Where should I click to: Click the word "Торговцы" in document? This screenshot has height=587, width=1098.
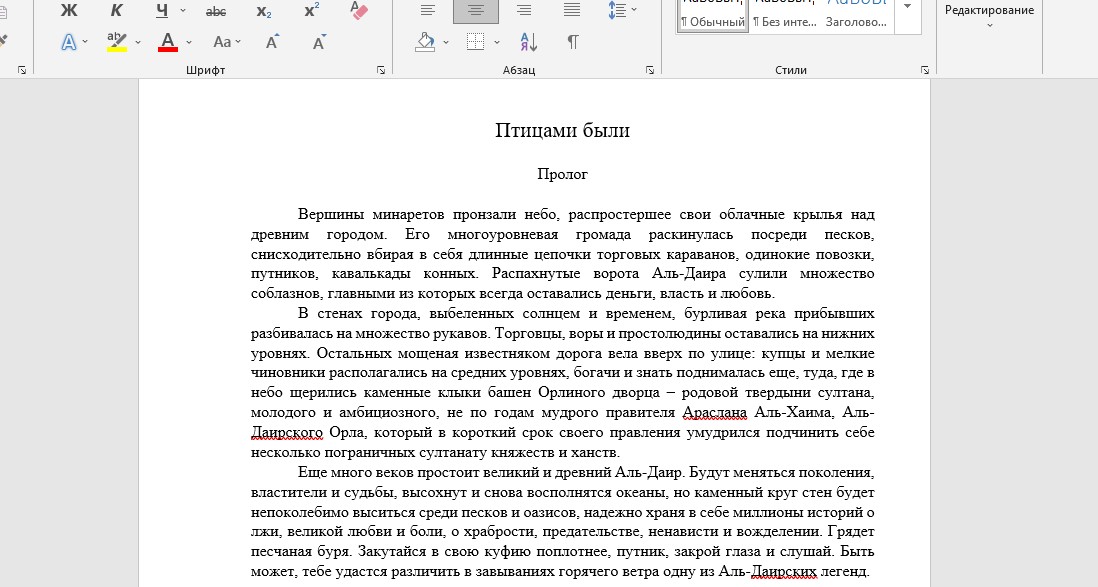click(x=529, y=333)
